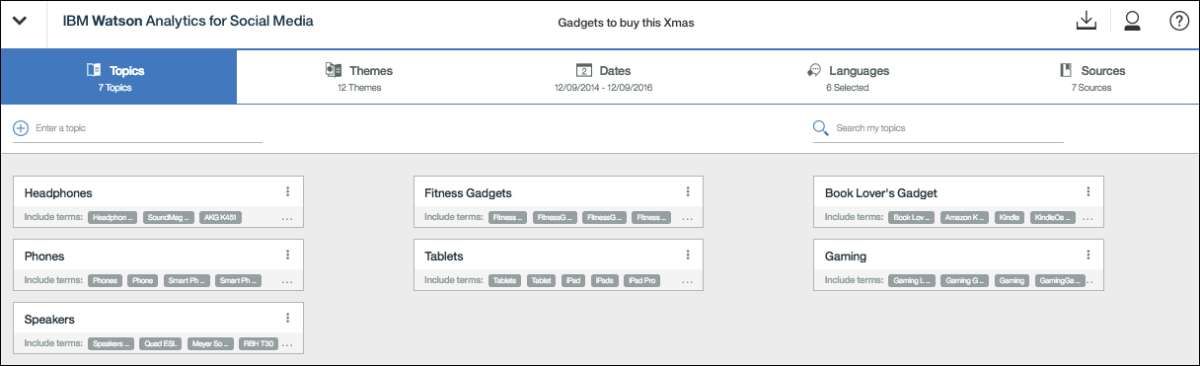Image resolution: width=1200 pixels, height=366 pixels.
Task: Open the help question mark icon
Action: click(1179, 22)
